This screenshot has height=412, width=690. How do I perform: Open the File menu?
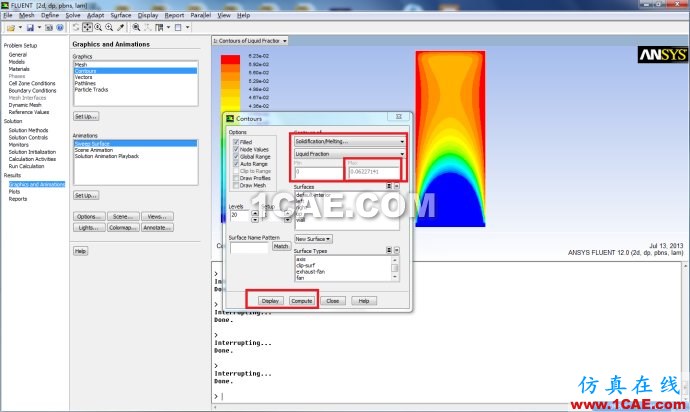[8, 15]
